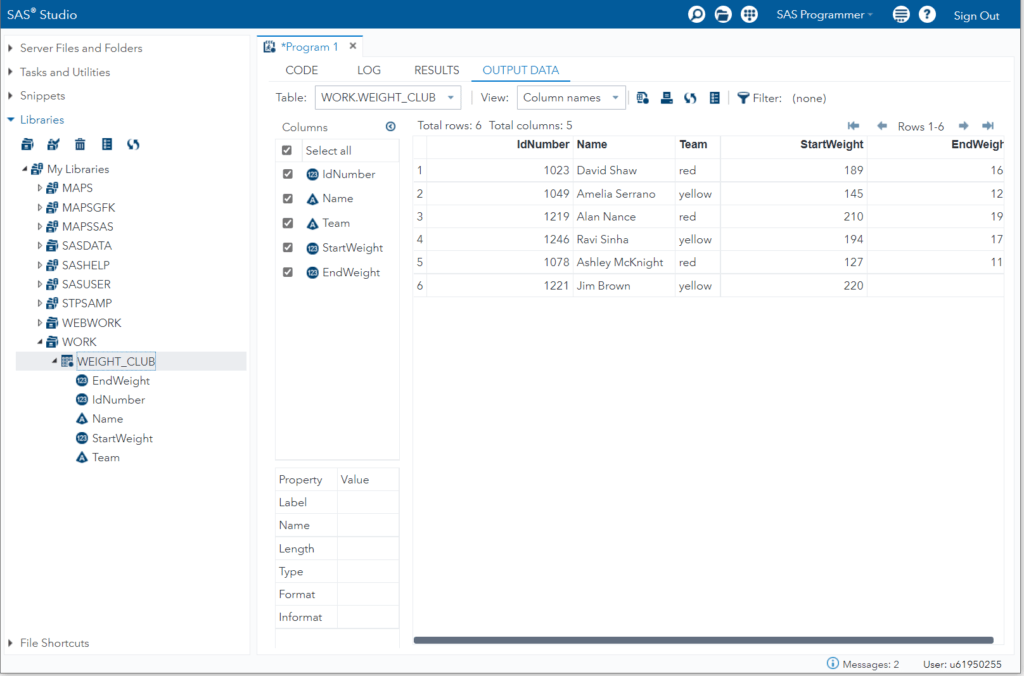This screenshot has height=676, width=1024.
Task: Click the open-folder icon in header bar
Action: click(723, 14)
